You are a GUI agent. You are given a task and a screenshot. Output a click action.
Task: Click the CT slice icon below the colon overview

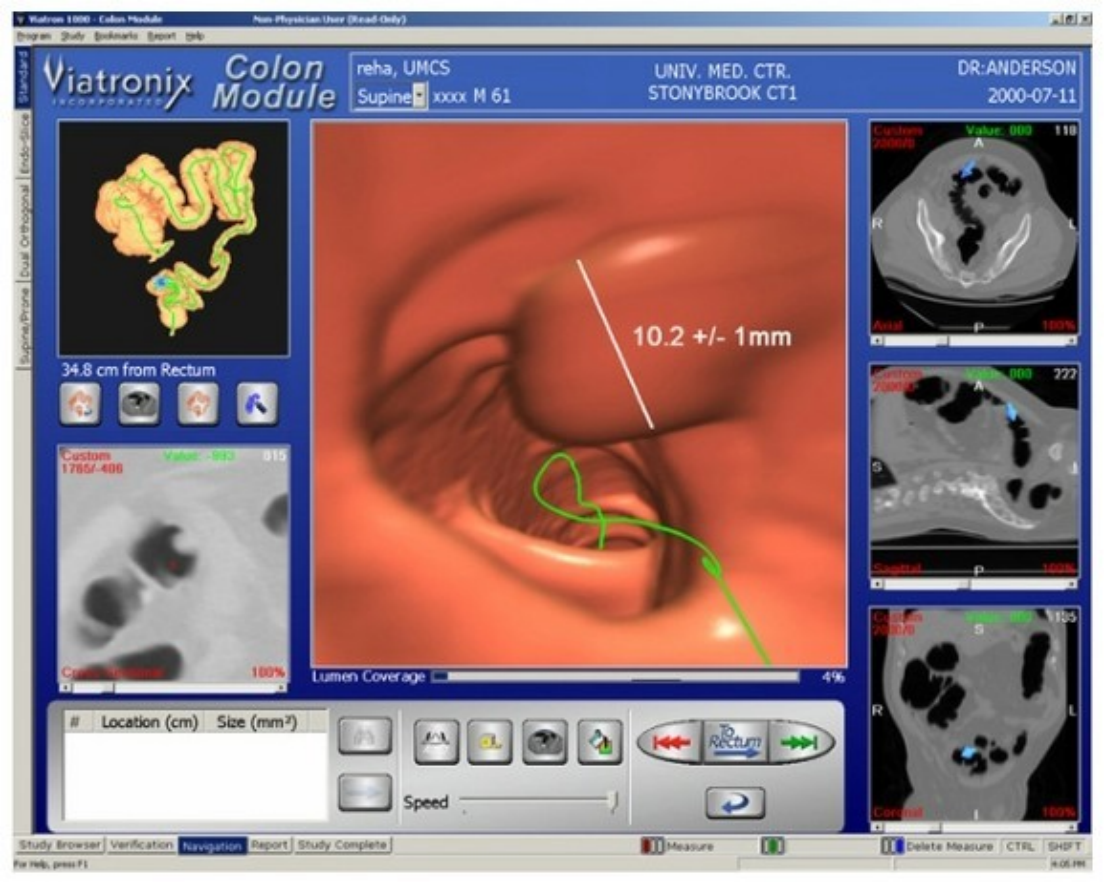tap(139, 404)
